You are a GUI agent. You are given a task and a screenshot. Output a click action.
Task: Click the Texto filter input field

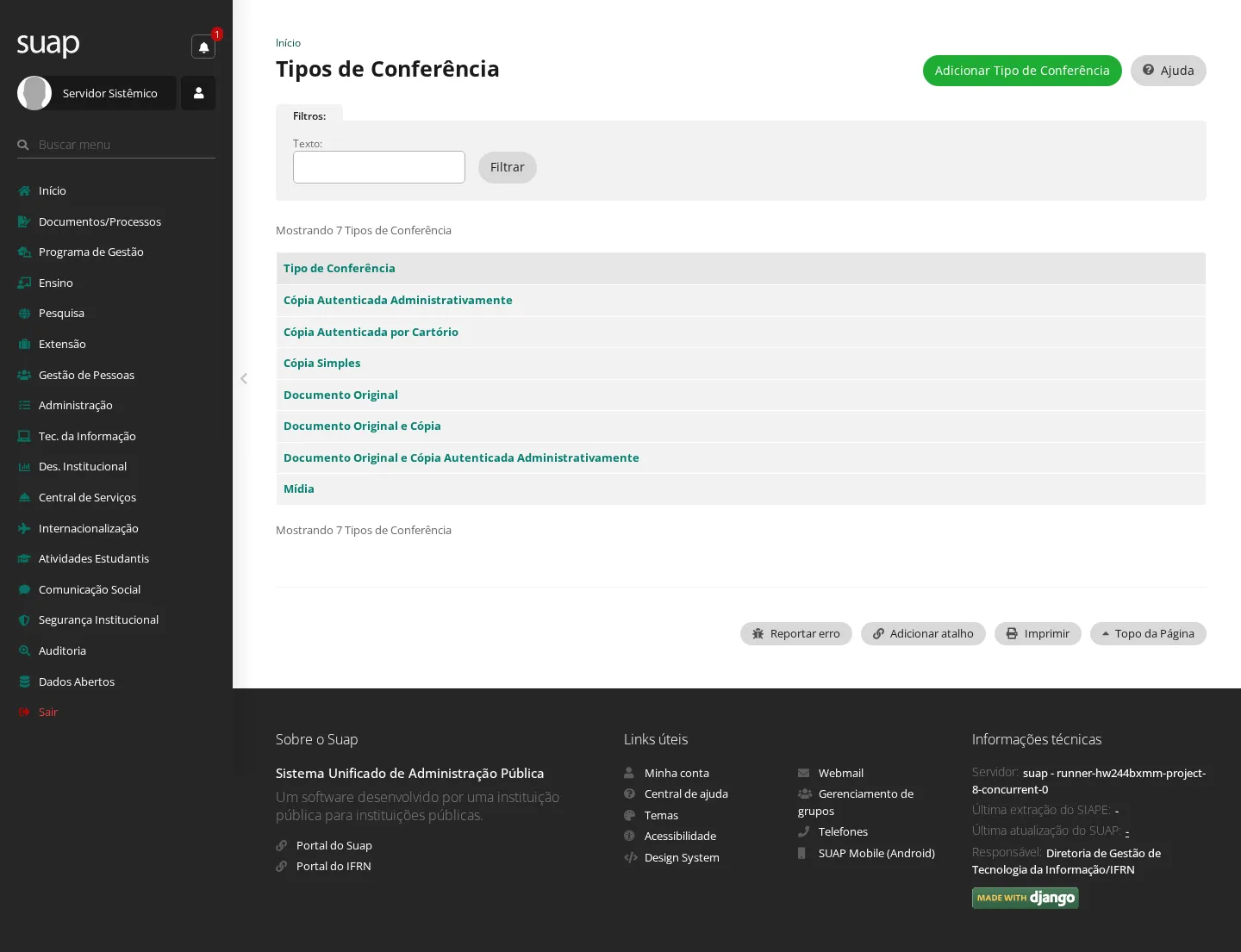coord(379,167)
